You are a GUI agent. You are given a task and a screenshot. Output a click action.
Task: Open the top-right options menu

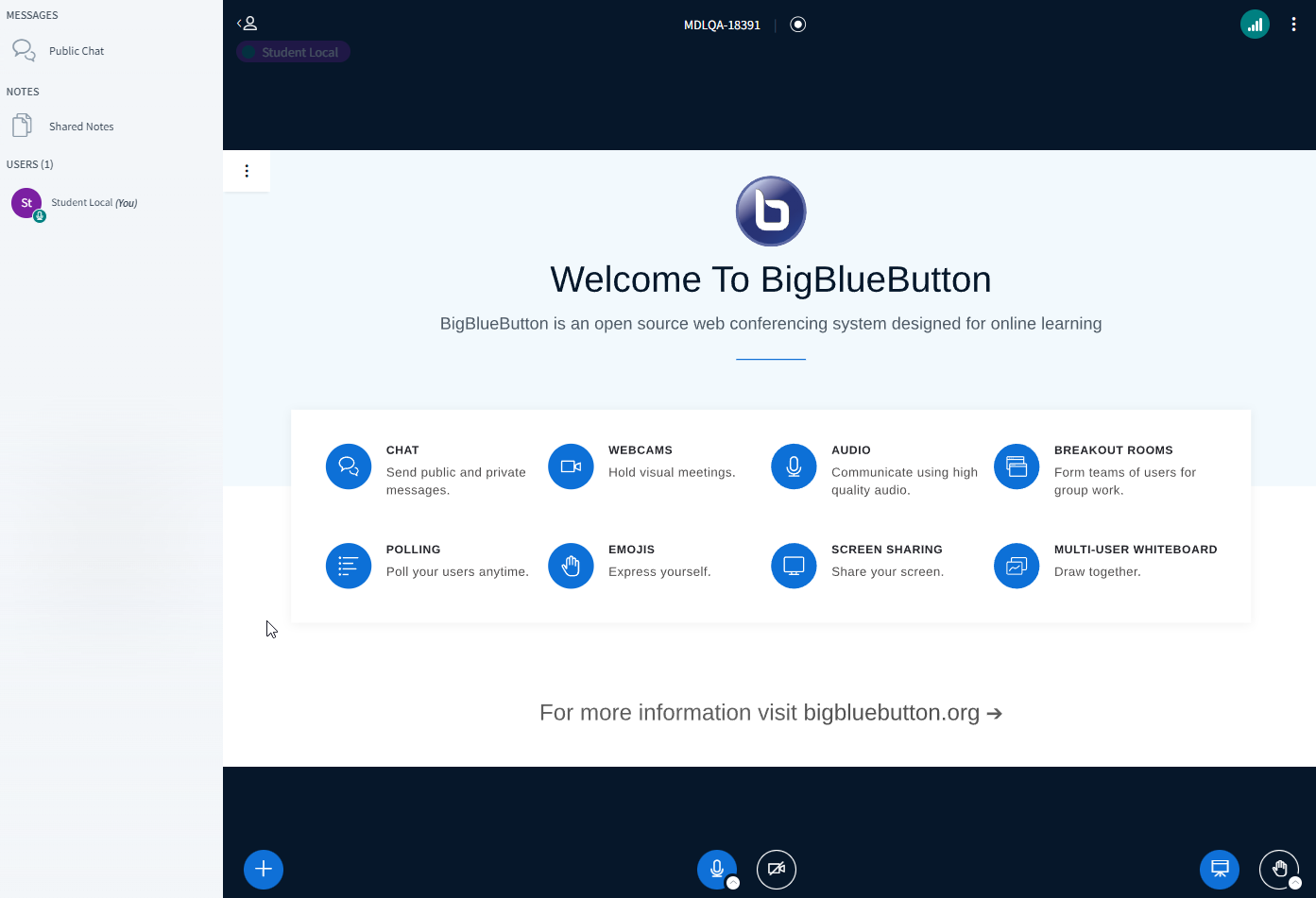click(1294, 25)
